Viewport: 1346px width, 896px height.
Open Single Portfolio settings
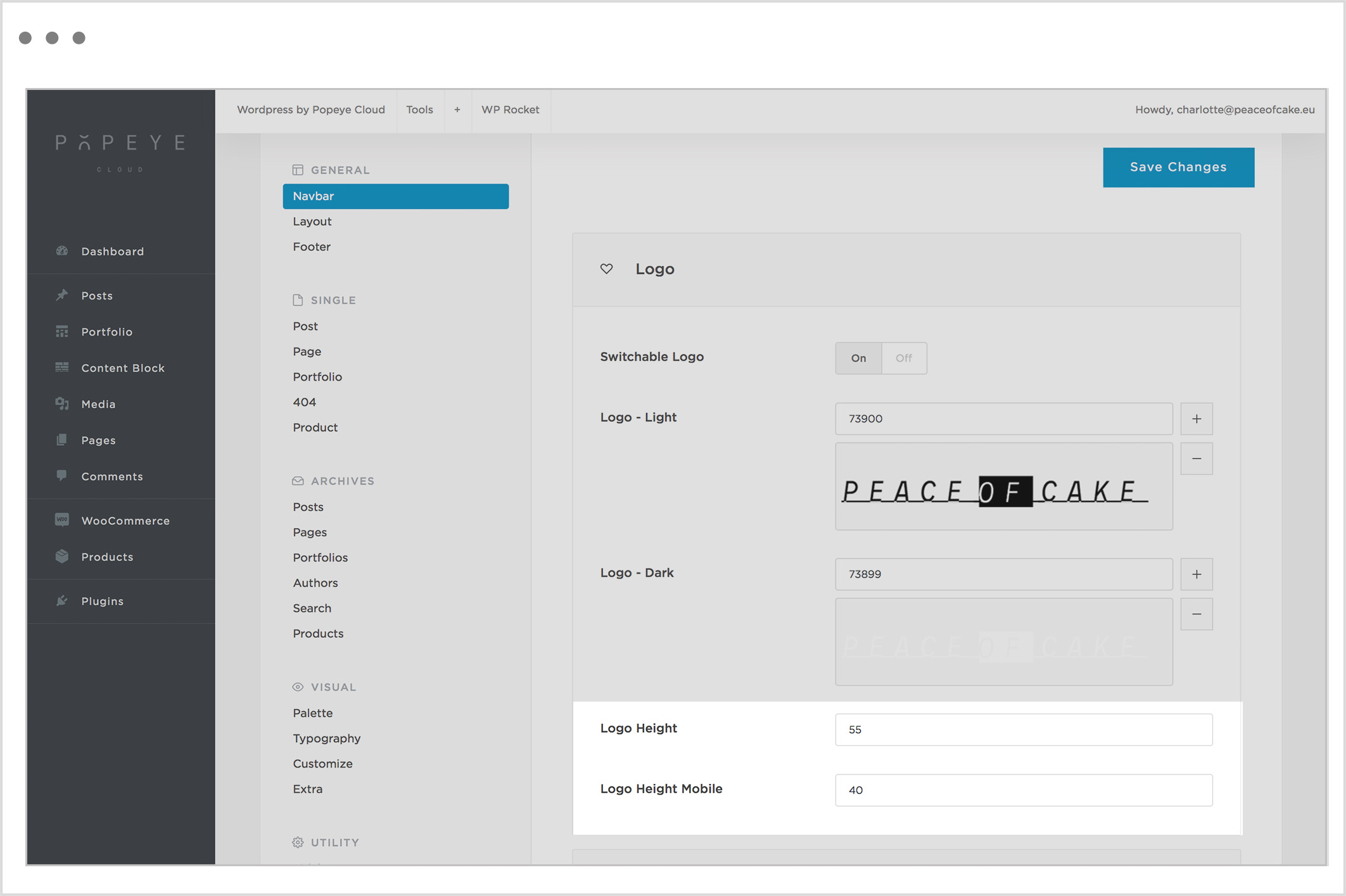(317, 377)
